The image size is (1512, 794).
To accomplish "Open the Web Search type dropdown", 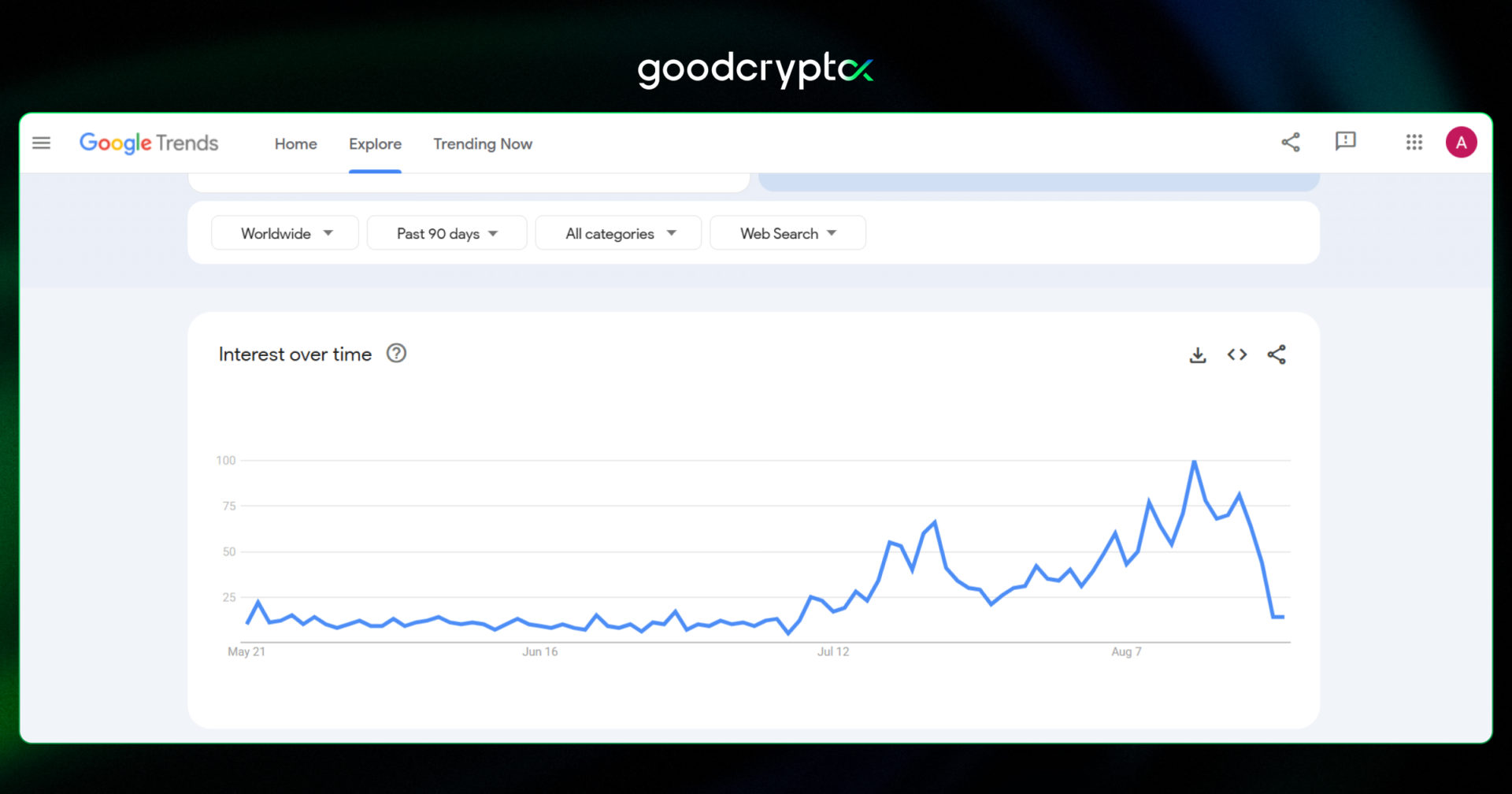I will [787, 233].
